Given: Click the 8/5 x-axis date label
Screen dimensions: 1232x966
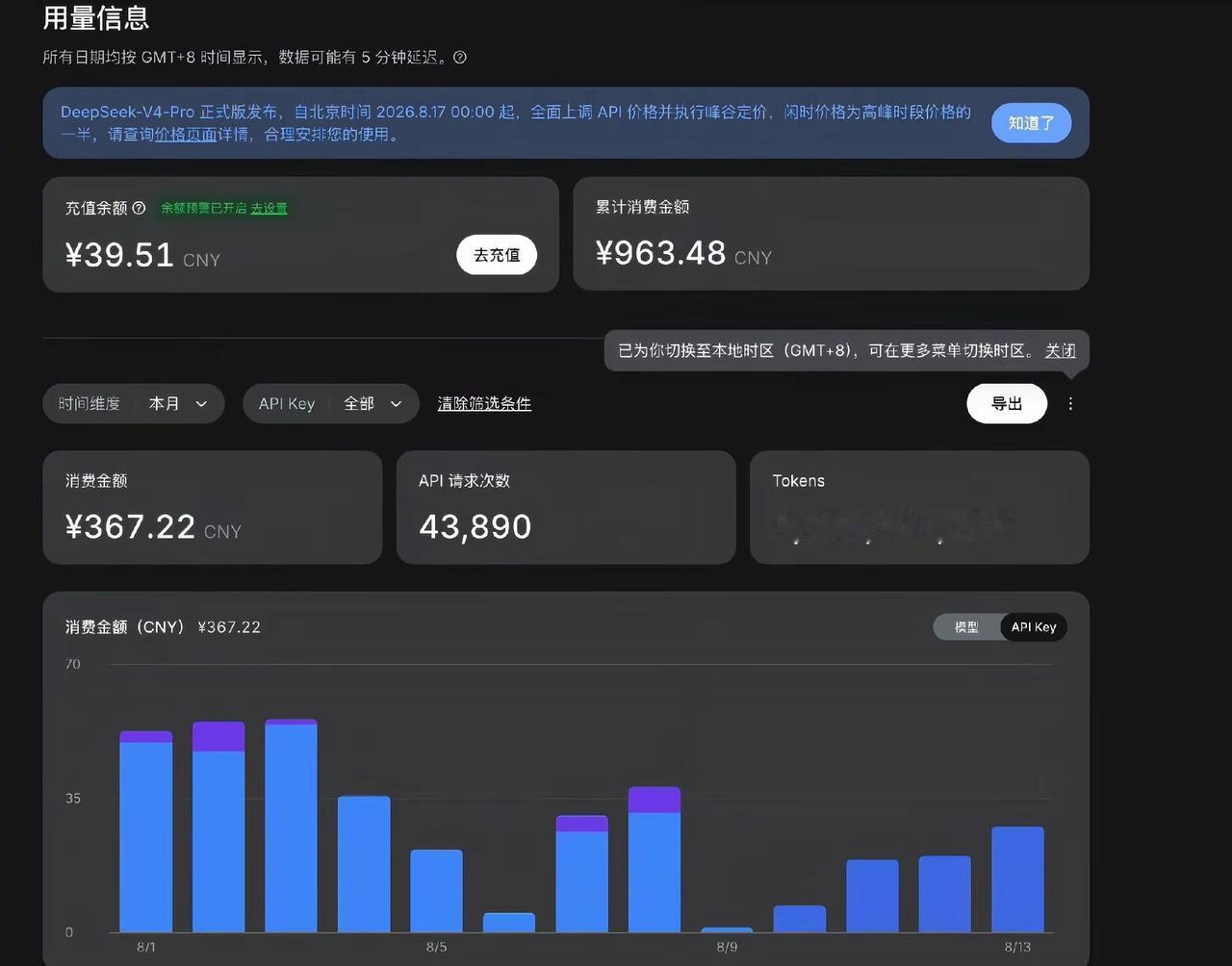Looking at the screenshot, I should 437,947.
